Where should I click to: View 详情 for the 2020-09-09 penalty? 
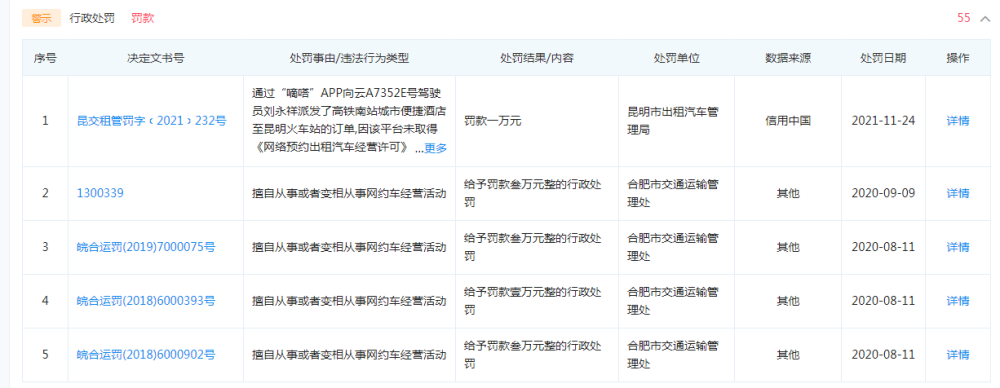point(958,193)
